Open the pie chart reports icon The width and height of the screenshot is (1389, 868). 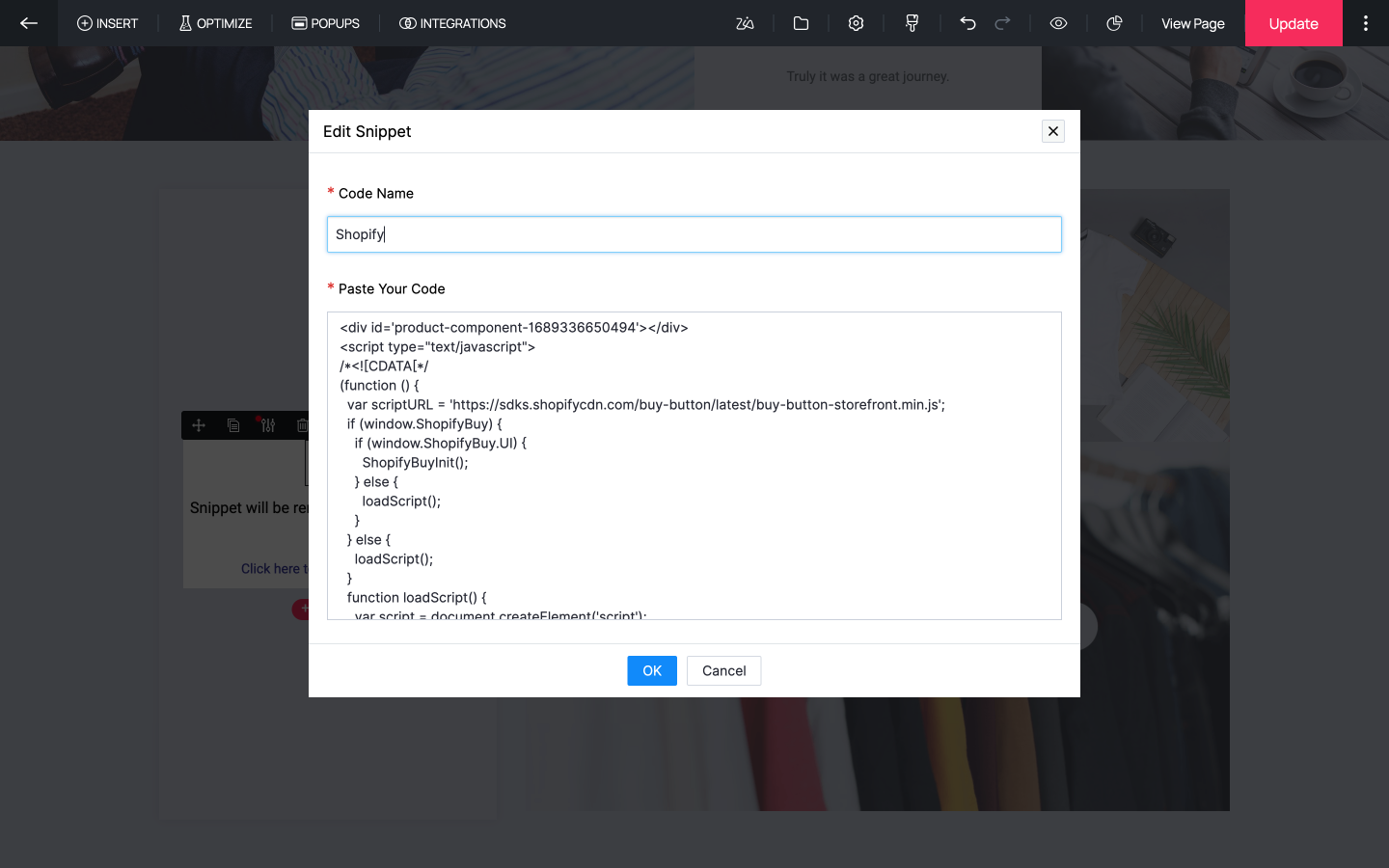point(1114,23)
